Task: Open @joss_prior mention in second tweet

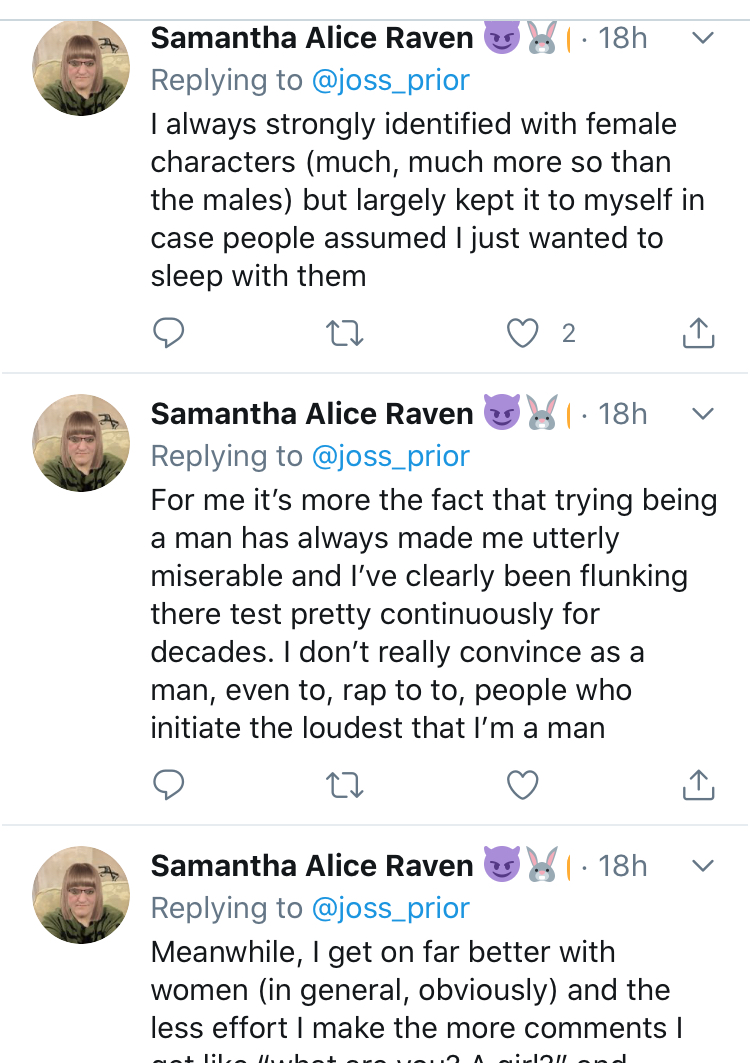Action: coord(390,456)
